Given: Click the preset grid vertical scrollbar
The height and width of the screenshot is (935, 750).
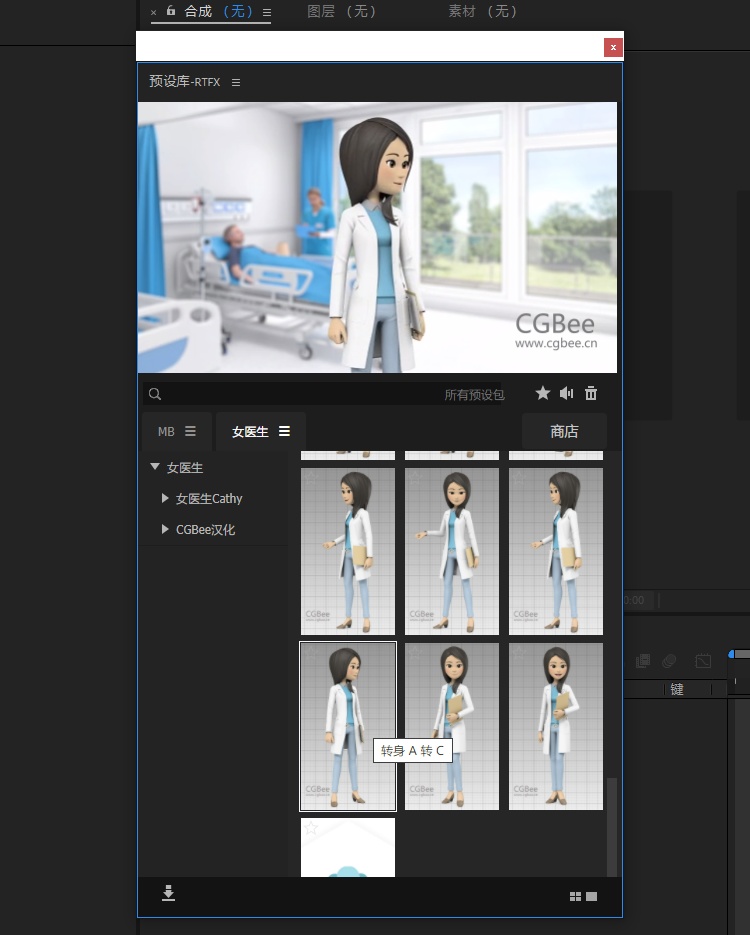Looking at the screenshot, I should (x=612, y=827).
